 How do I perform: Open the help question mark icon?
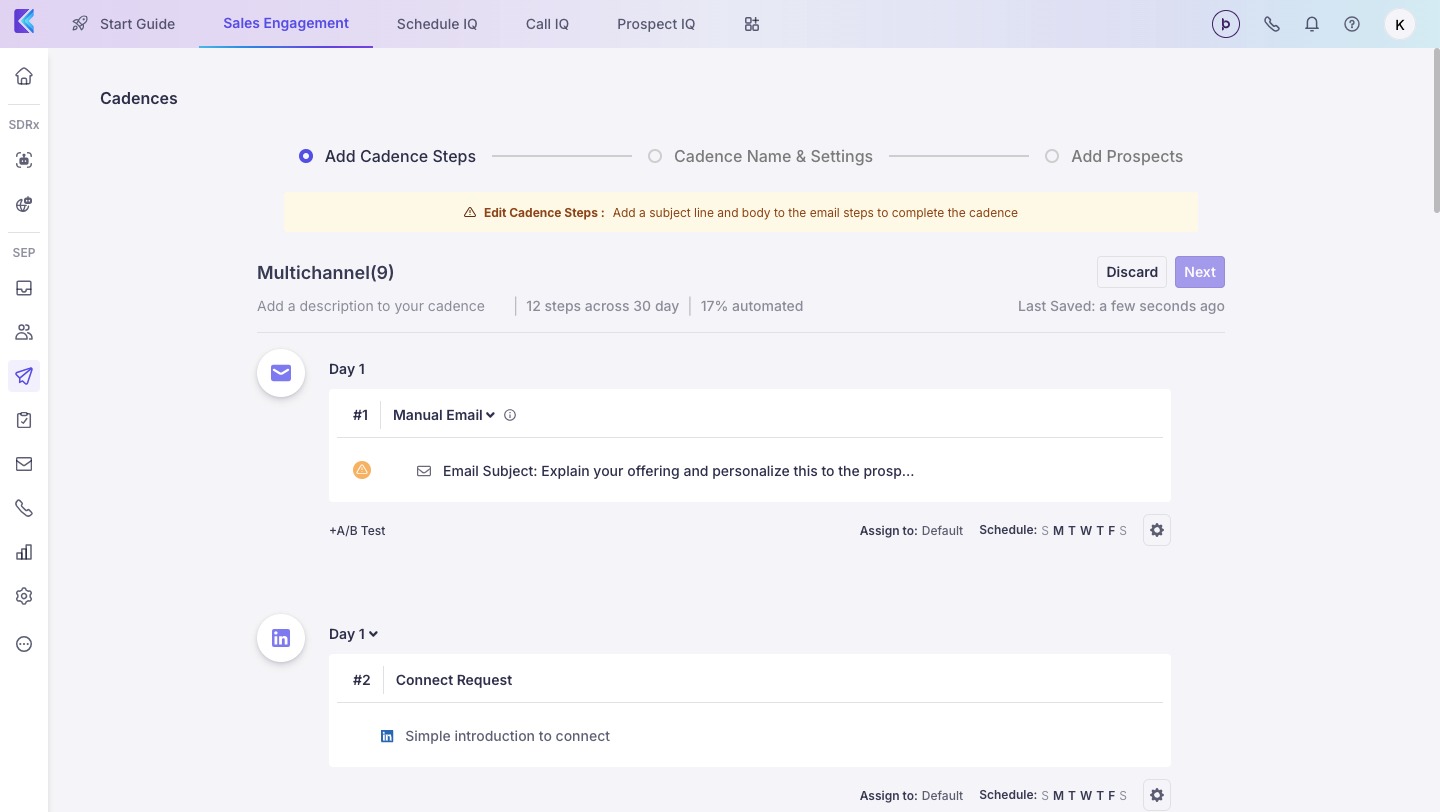click(1351, 24)
